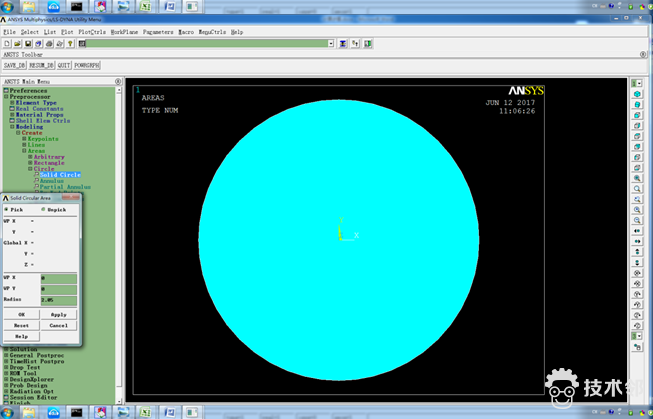Set the front view icon

[637, 115]
